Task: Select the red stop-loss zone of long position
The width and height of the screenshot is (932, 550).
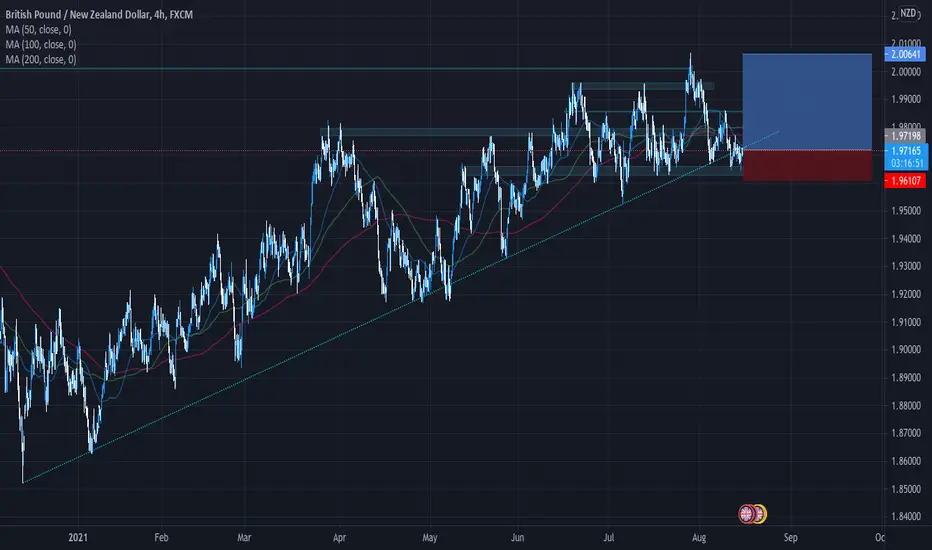Action: click(x=807, y=165)
